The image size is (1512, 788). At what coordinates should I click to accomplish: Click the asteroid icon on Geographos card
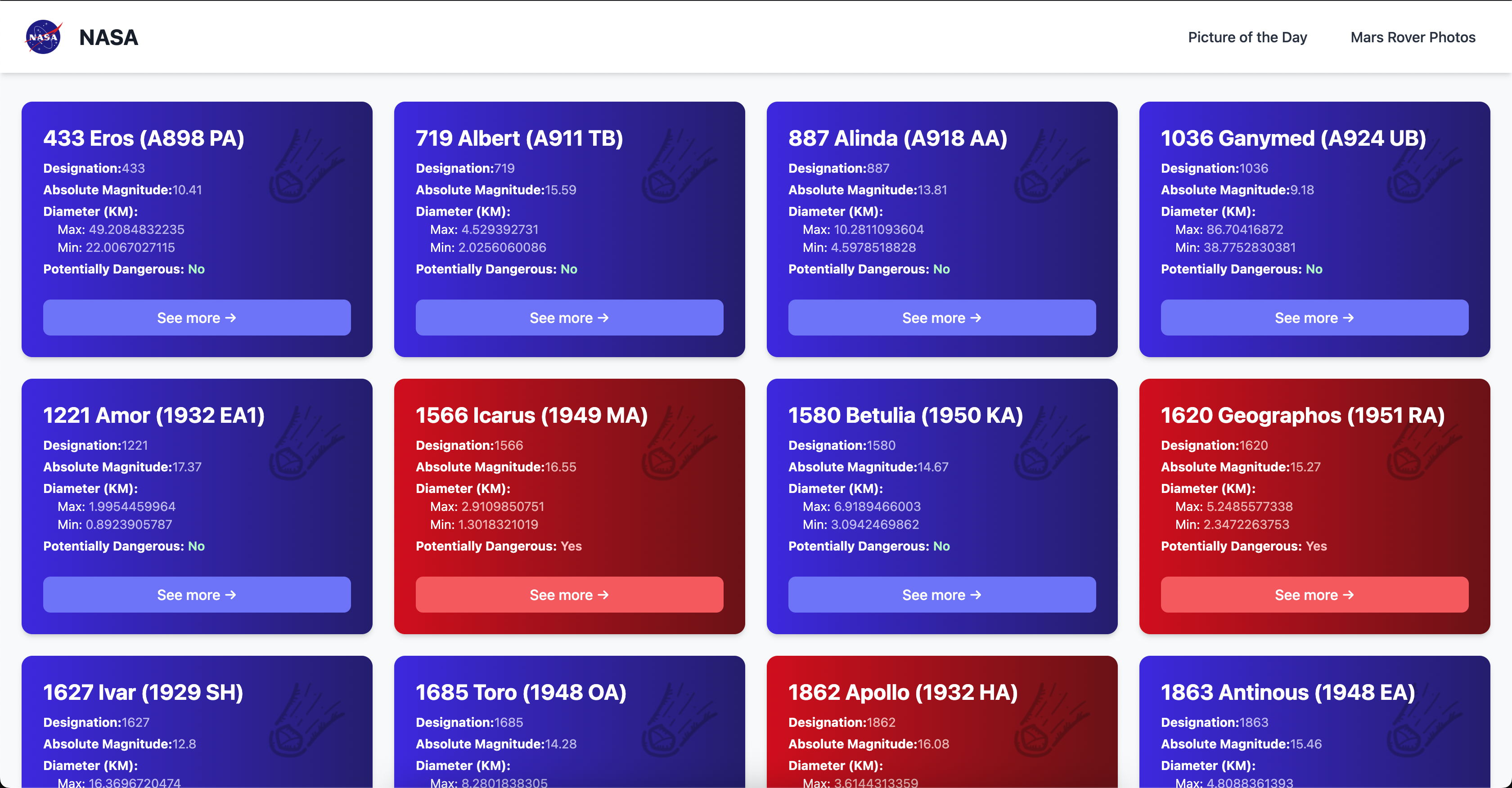click(1425, 443)
